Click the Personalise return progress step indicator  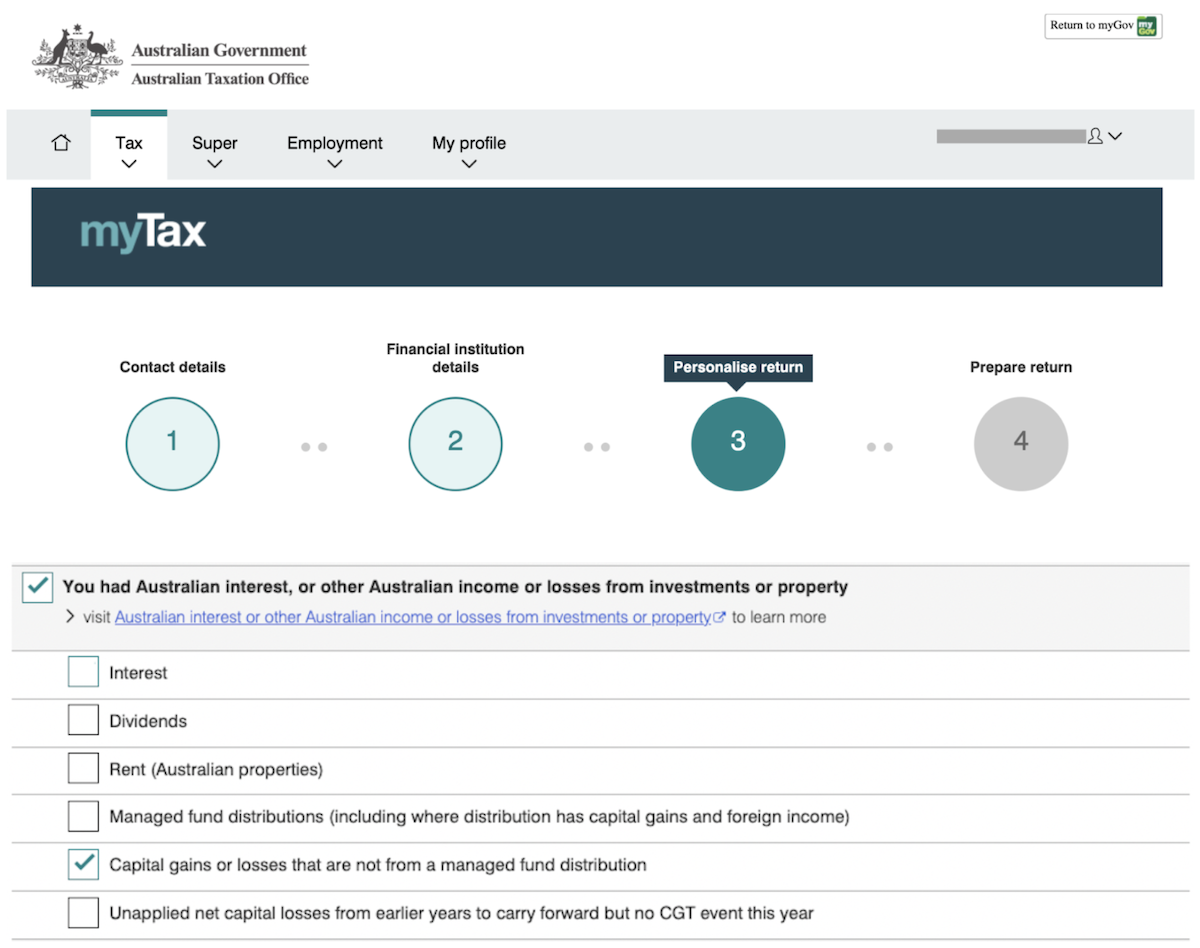click(738, 443)
